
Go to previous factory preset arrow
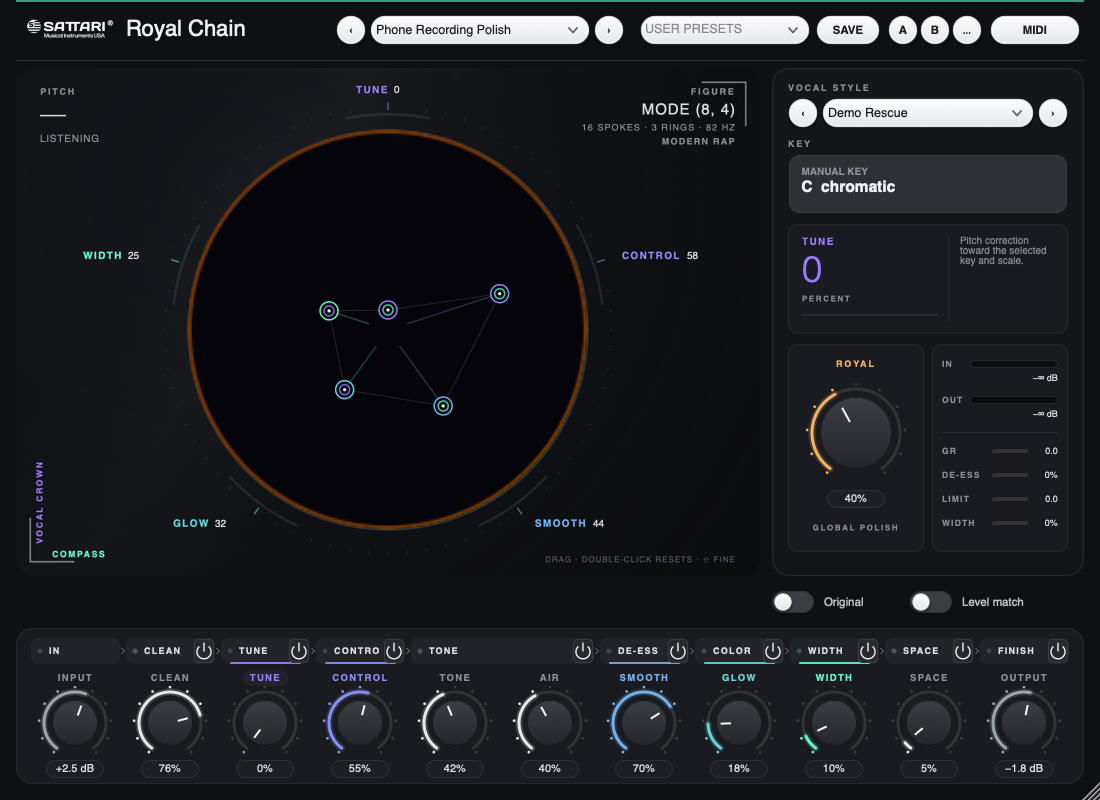[x=351, y=30]
